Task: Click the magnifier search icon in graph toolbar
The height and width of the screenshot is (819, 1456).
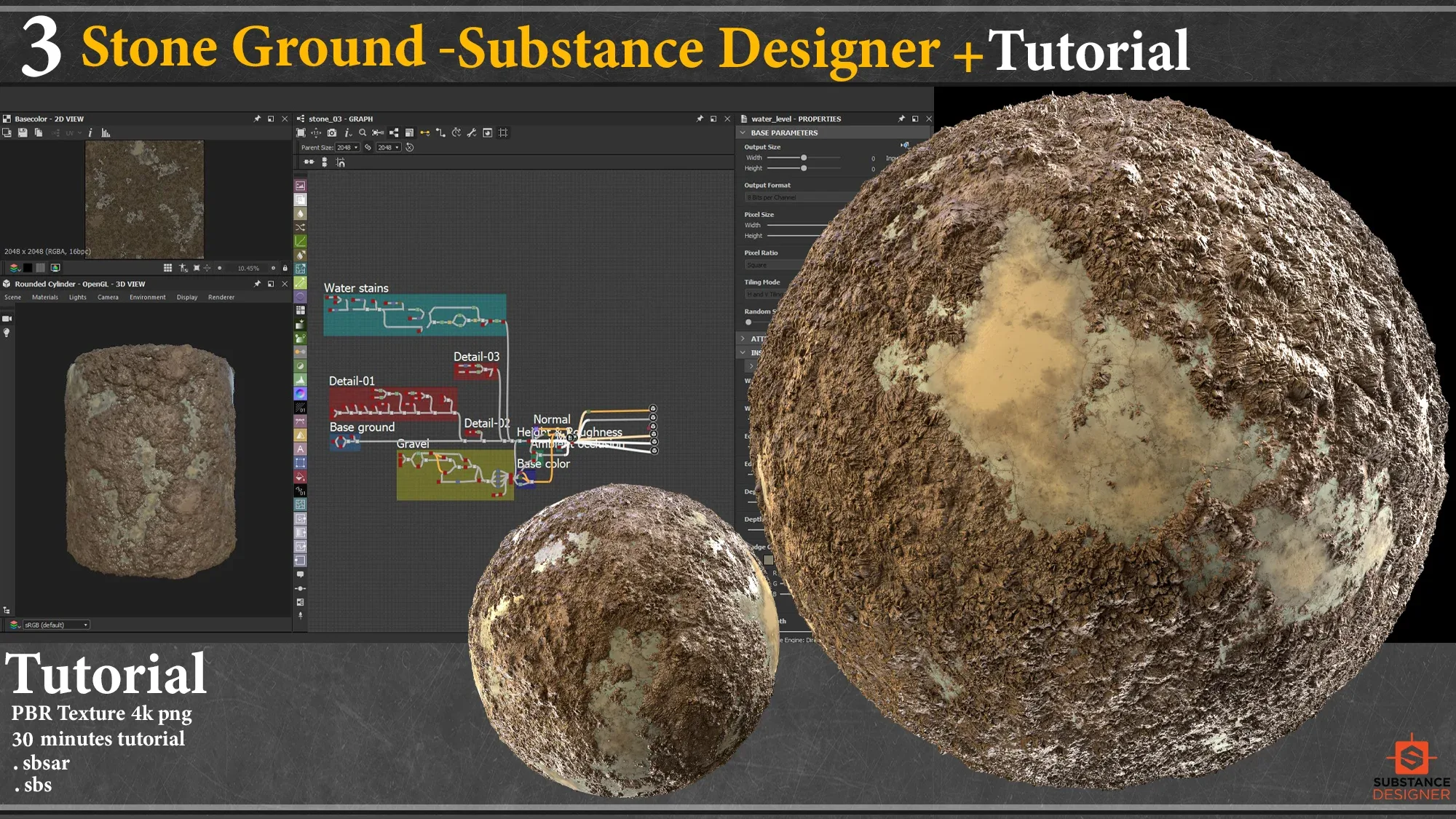Action: pyautogui.click(x=363, y=132)
